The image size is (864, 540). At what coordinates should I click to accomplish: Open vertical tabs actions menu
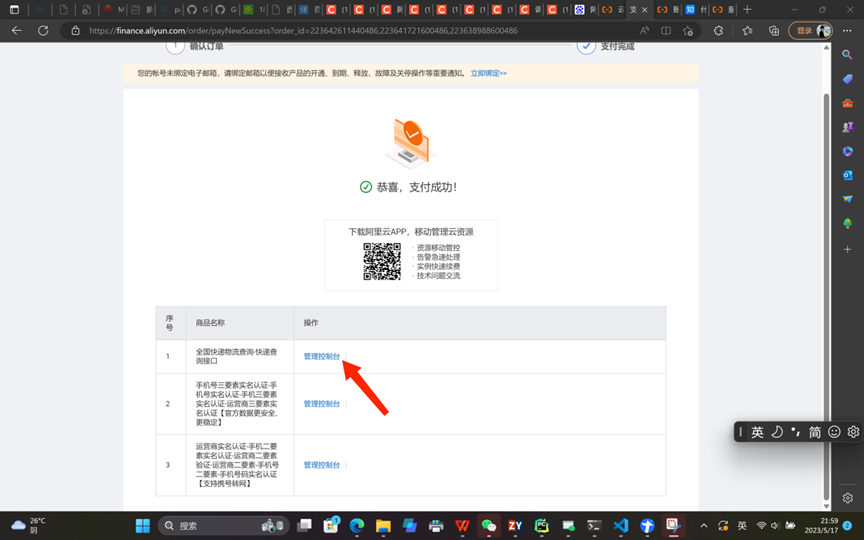point(14,9)
